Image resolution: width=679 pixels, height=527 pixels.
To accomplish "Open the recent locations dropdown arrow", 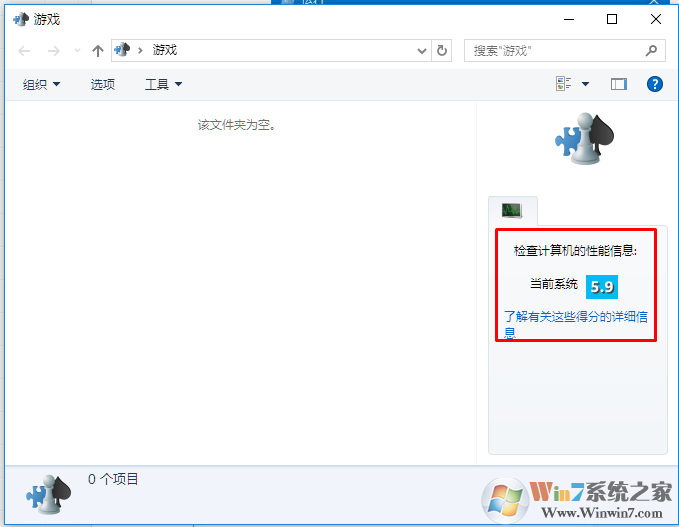I will coord(78,51).
